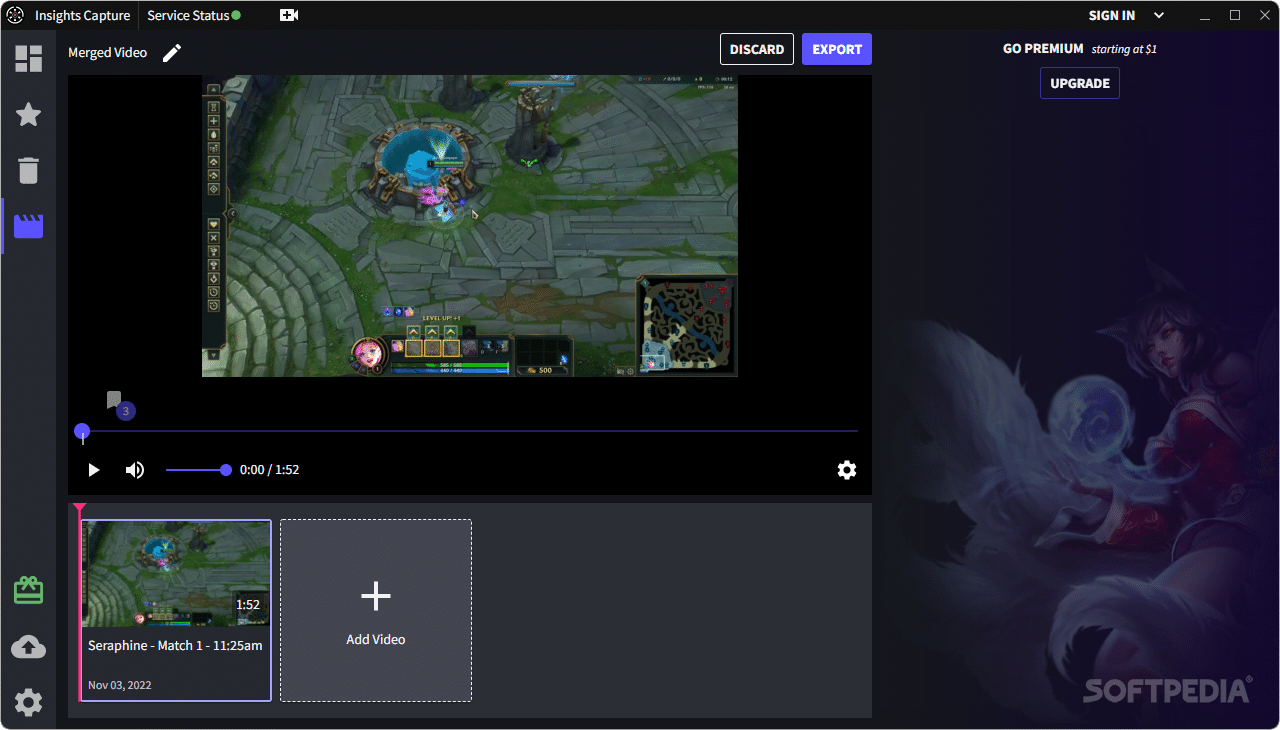The height and width of the screenshot is (730, 1280).
Task: Open the dashboard grid icon in the sidebar
Action: tap(28, 59)
